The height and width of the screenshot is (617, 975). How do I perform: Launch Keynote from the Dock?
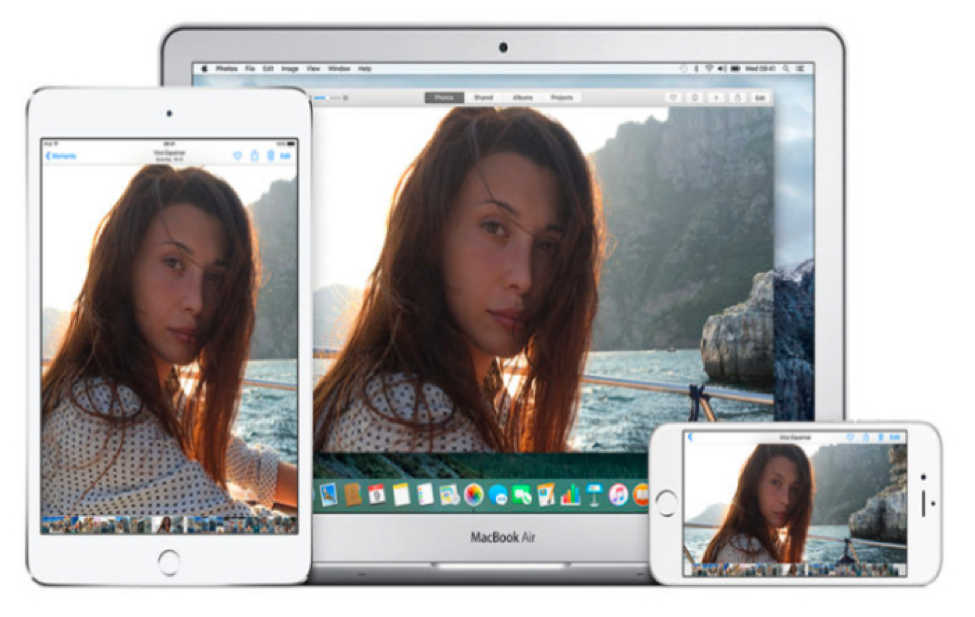point(594,494)
